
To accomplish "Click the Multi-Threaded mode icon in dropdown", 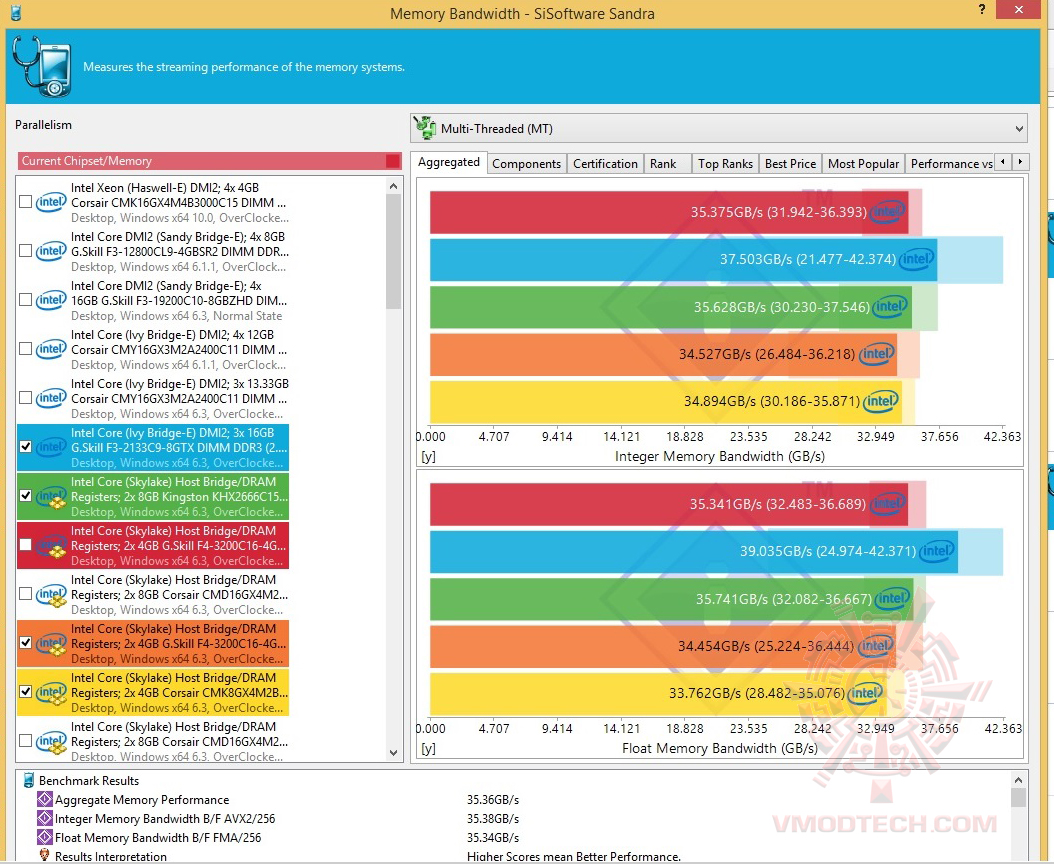I will tap(425, 128).
